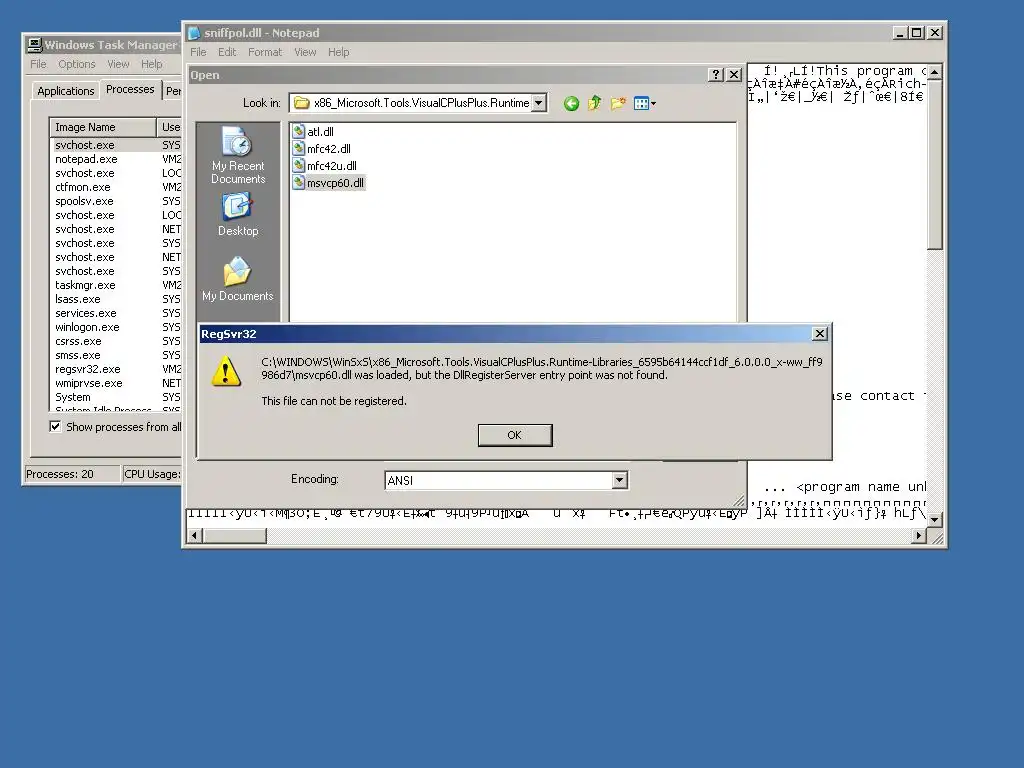Select the mfc42.dll file
Viewport: 1024px width, 768px height.
321,149
